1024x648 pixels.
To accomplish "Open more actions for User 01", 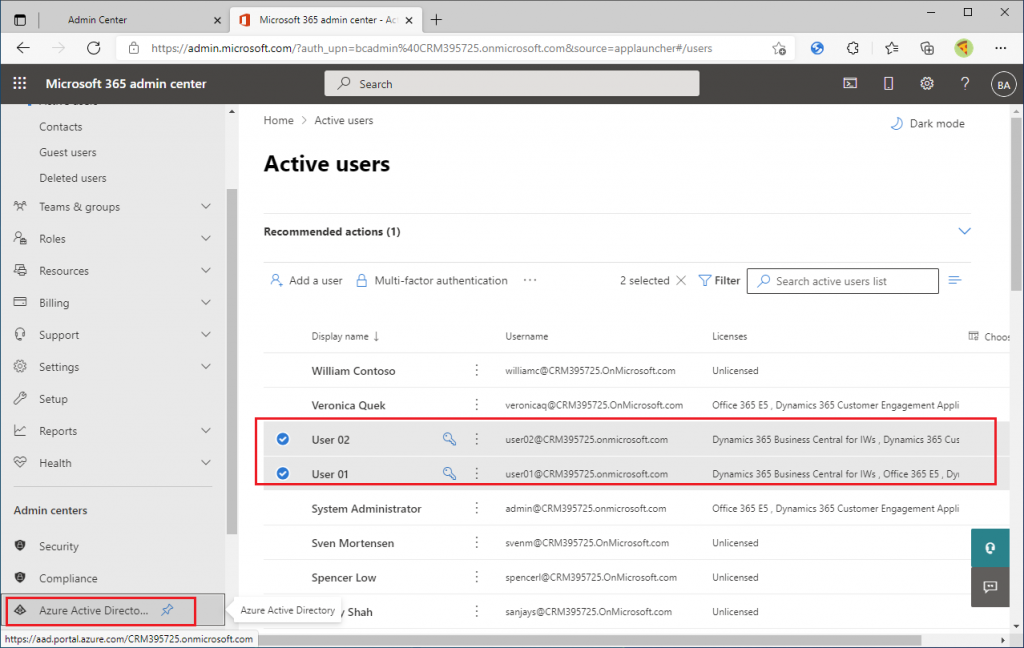I will tap(477, 474).
